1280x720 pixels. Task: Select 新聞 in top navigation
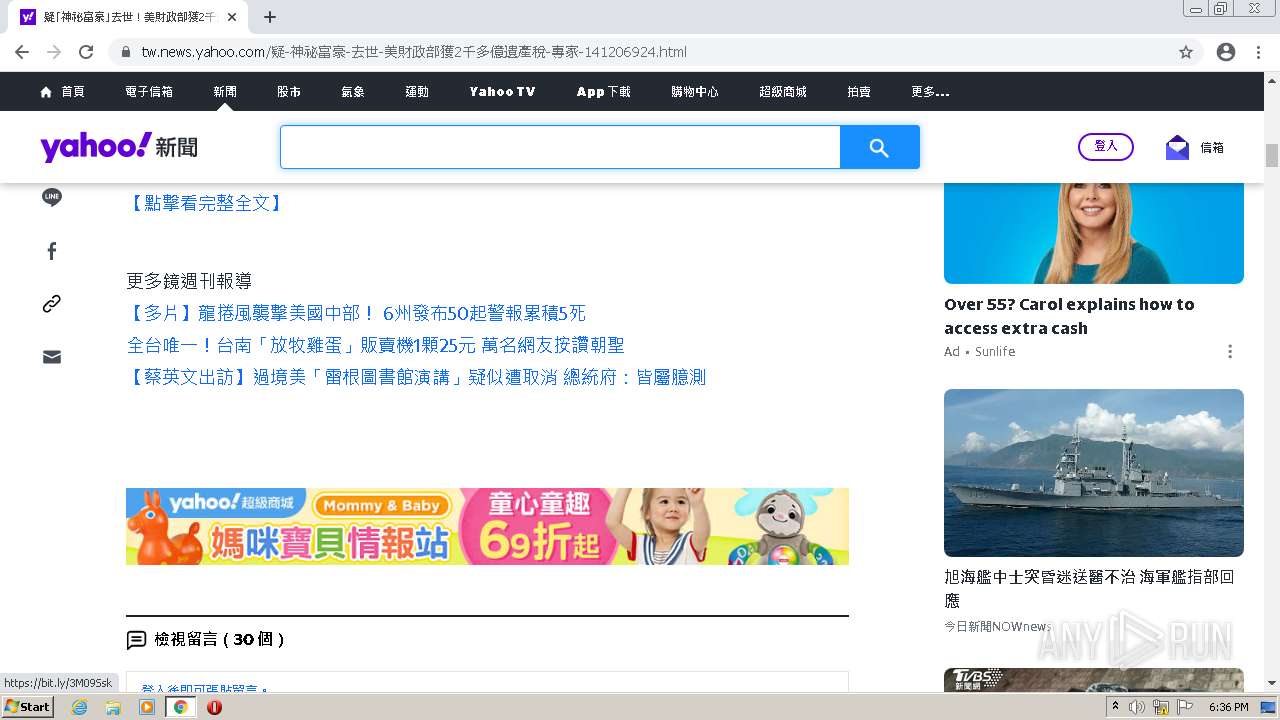pyautogui.click(x=225, y=91)
